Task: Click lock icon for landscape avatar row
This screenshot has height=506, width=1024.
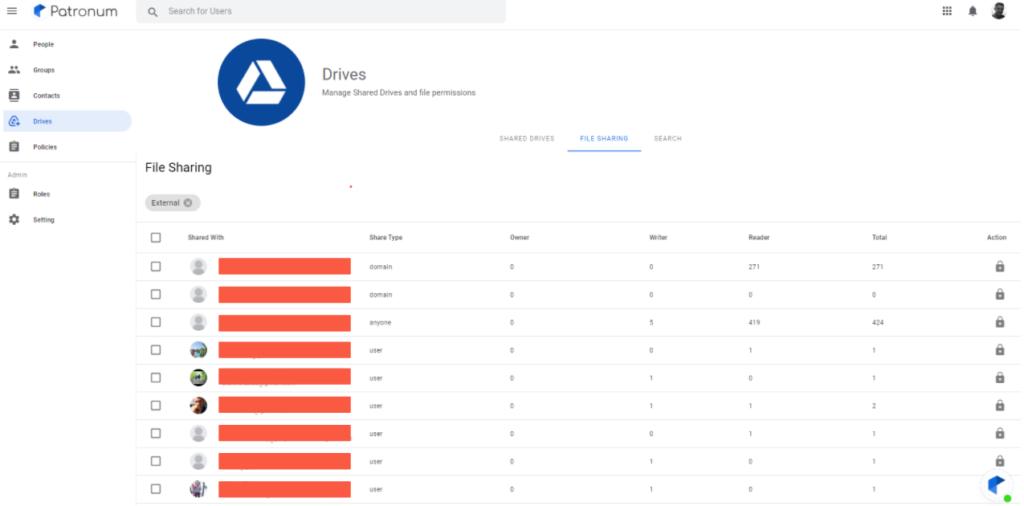Action: click(x=1000, y=350)
